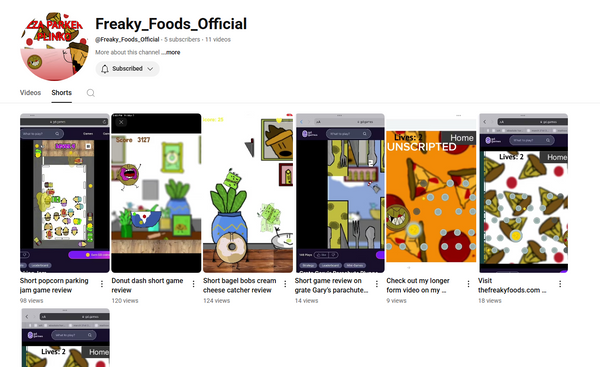The image size is (600, 367).
Task: Click the channel search magnifier icon
Action: (x=91, y=93)
